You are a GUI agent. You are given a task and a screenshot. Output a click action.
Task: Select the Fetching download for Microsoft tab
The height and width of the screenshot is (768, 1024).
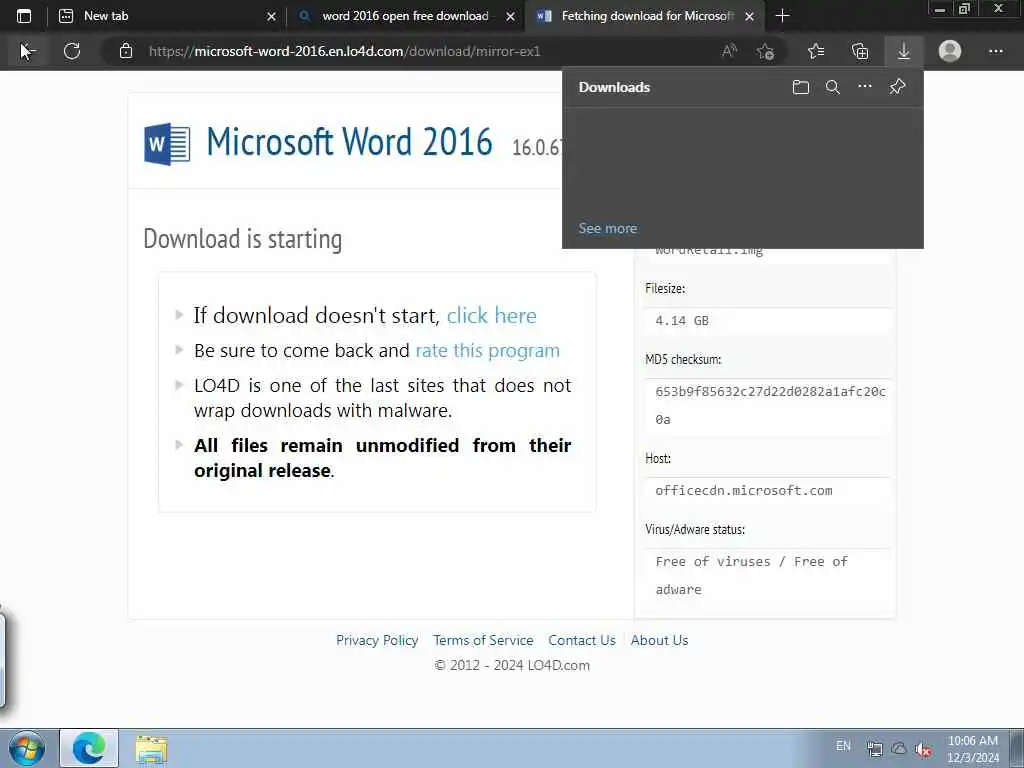point(647,16)
